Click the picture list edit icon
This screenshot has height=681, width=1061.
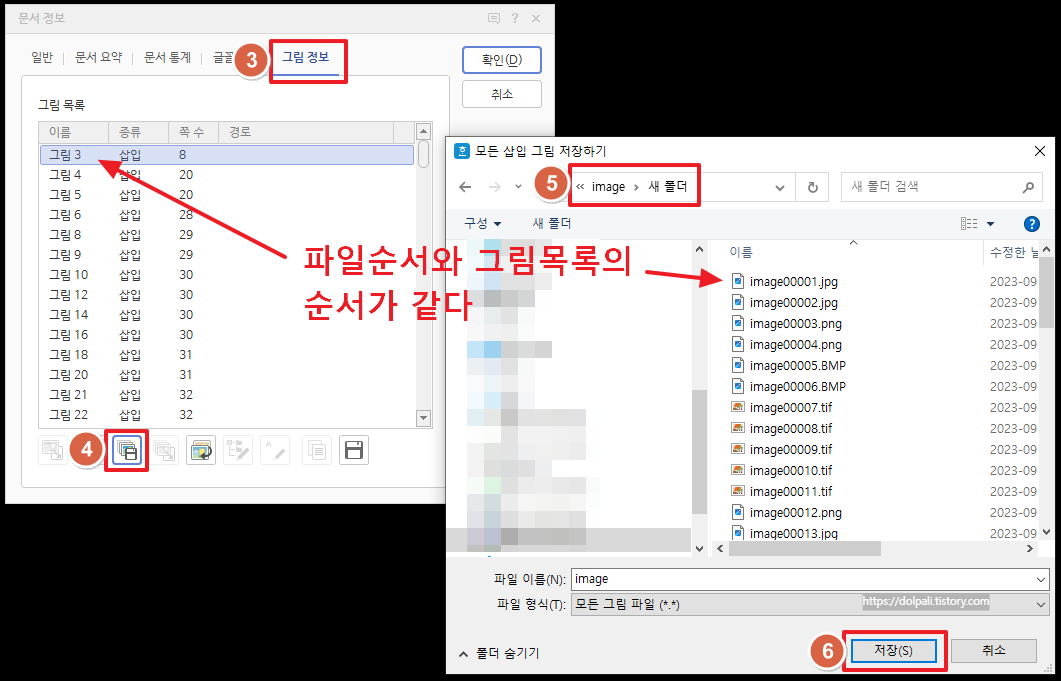coord(238,450)
